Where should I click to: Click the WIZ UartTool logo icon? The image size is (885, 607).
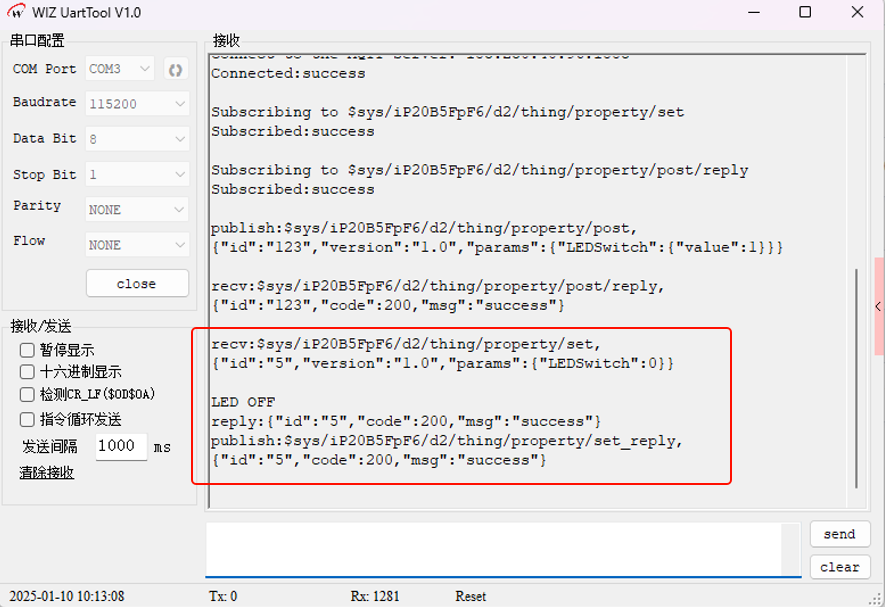tap(16, 13)
